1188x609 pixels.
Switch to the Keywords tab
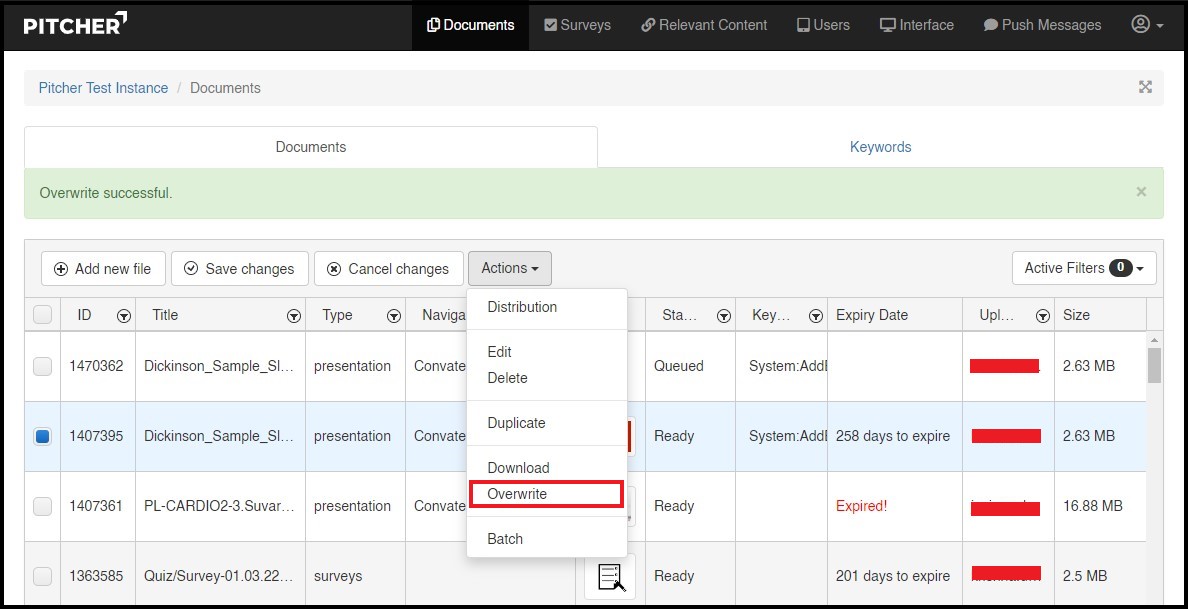pyautogui.click(x=880, y=147)
